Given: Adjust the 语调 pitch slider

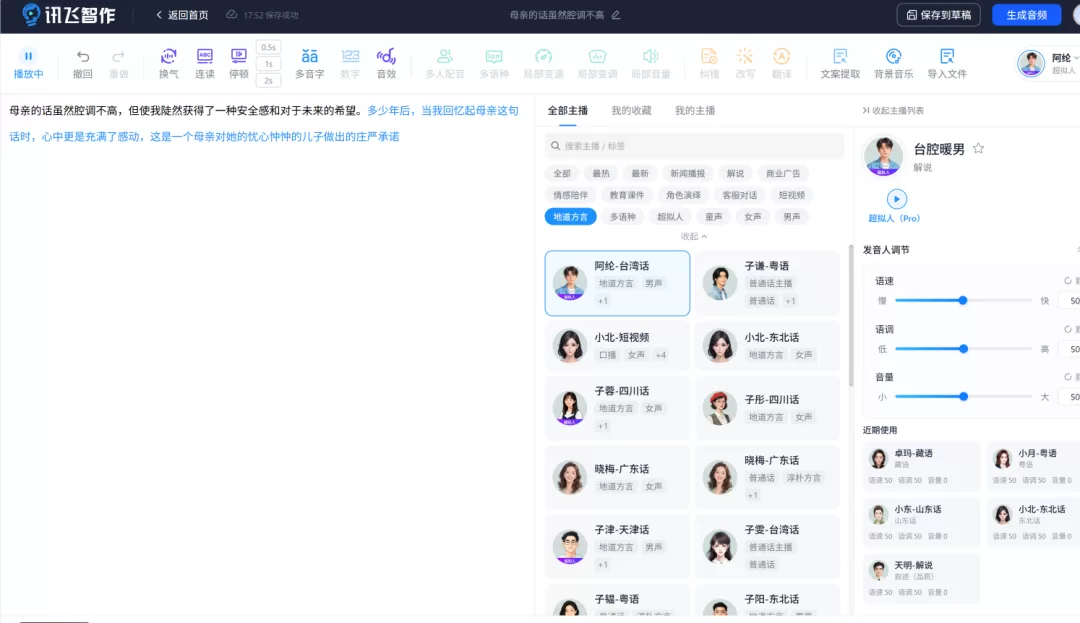Looking at the screenshot, I should click(x=963, y=349).
